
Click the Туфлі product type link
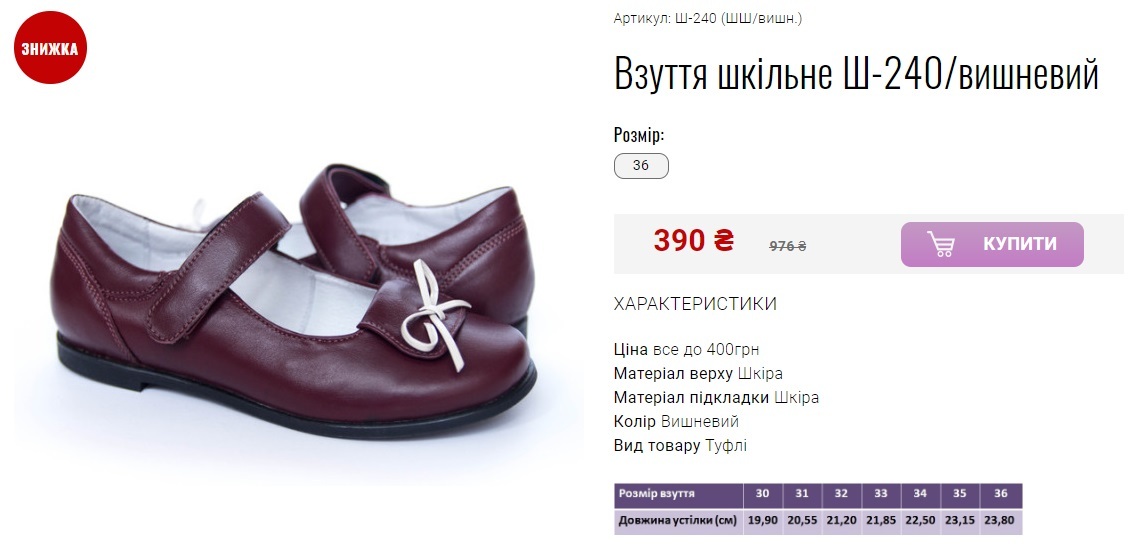pos(726,446)
